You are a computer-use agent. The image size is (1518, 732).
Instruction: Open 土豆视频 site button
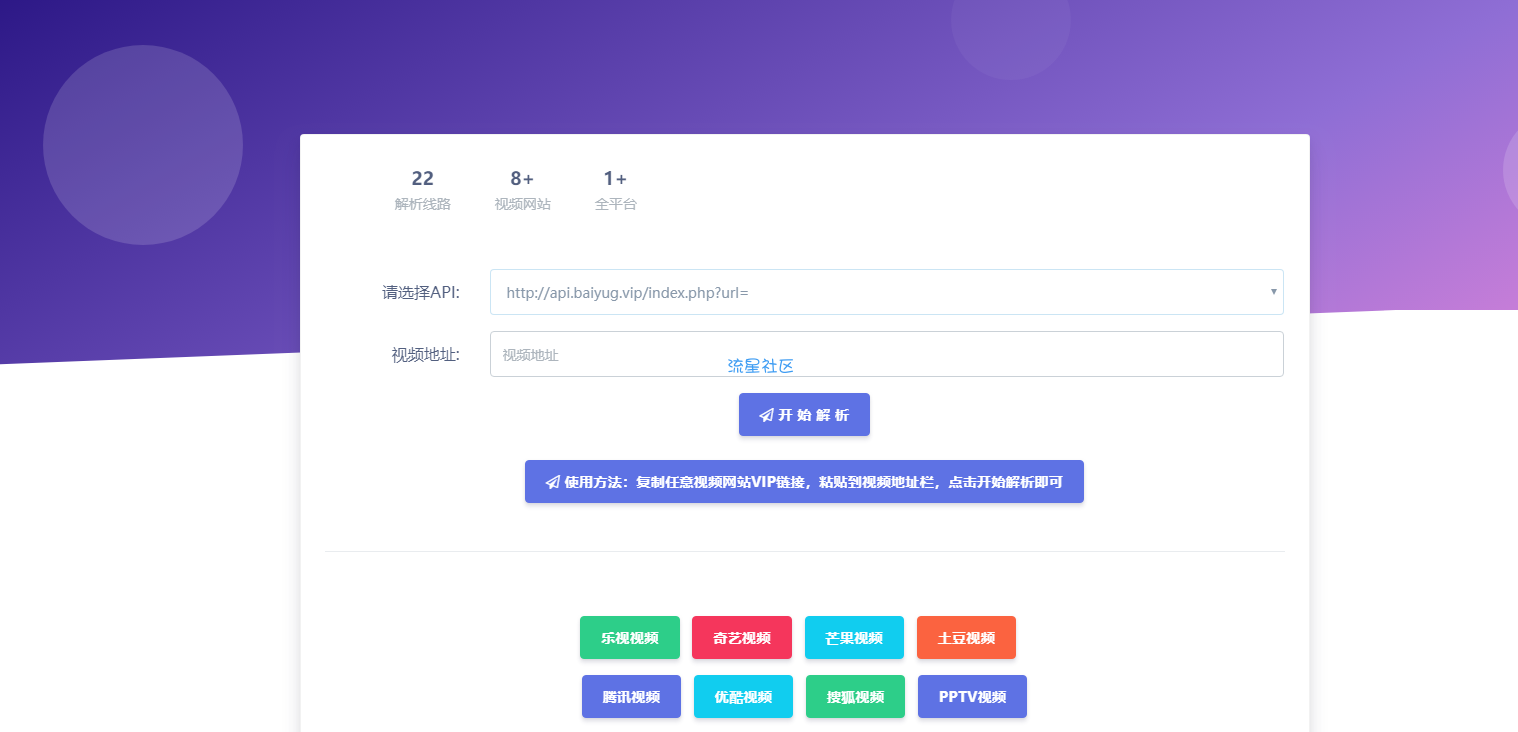point(966,638)
